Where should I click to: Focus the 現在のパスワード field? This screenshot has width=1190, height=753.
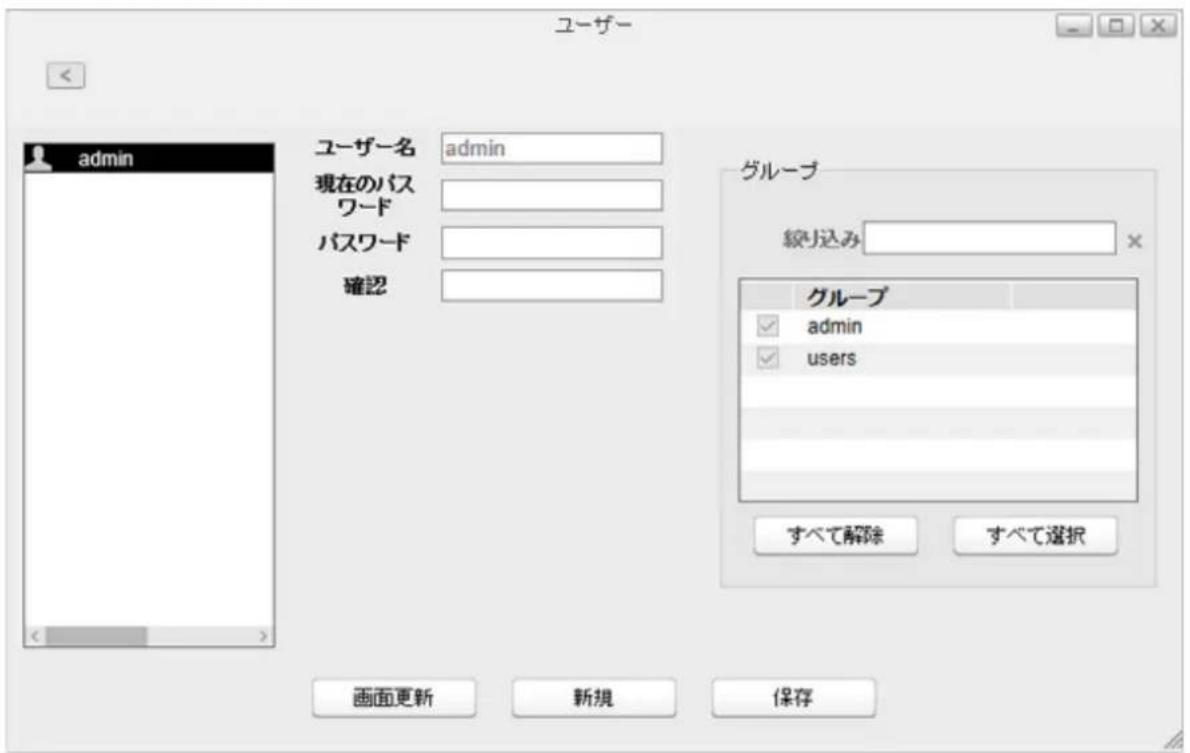[x=552, y=195]
